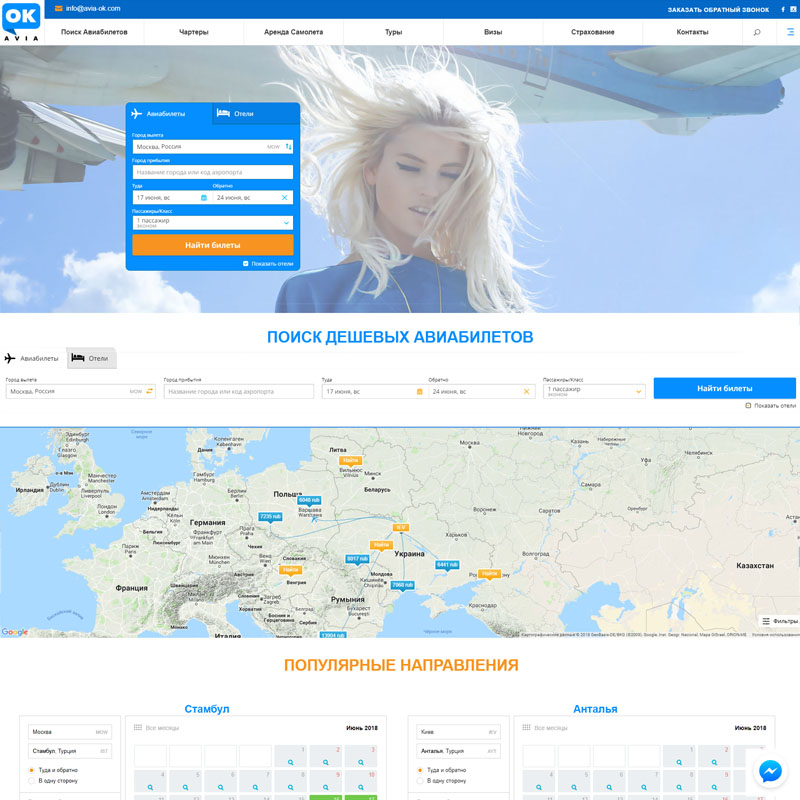Open Чартеры menu item
This screenshot has width=800, height=800.
194,32
